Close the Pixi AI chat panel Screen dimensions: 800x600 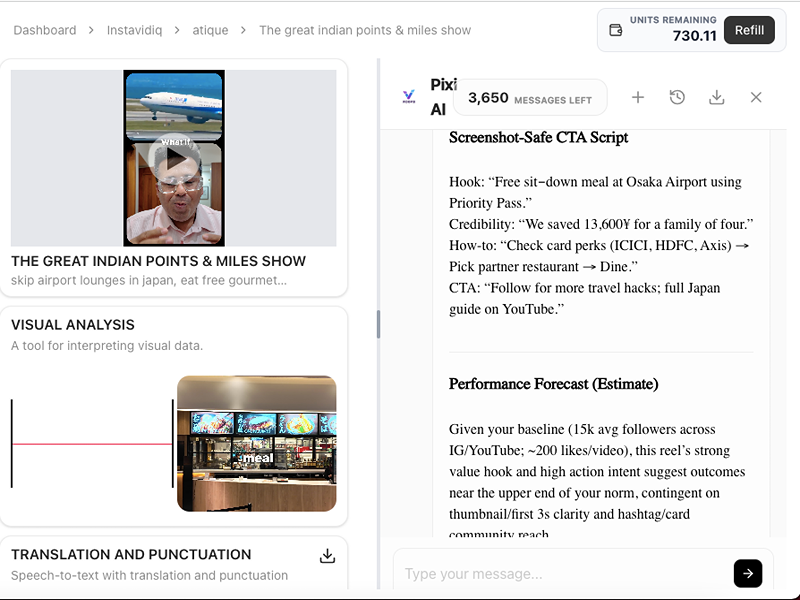click(756, 97)
